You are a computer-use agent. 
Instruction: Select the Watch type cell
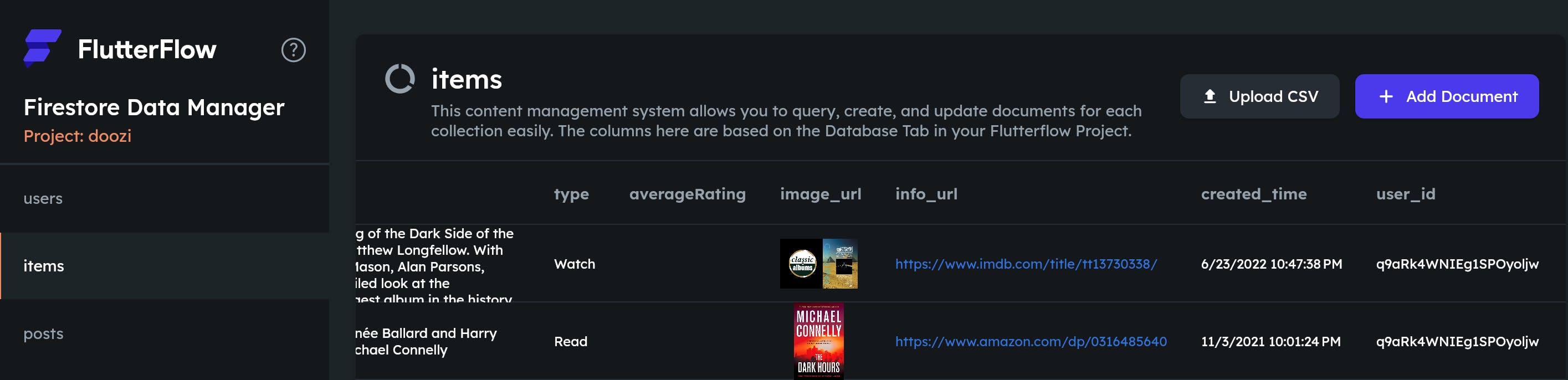(x=574, y=264)
